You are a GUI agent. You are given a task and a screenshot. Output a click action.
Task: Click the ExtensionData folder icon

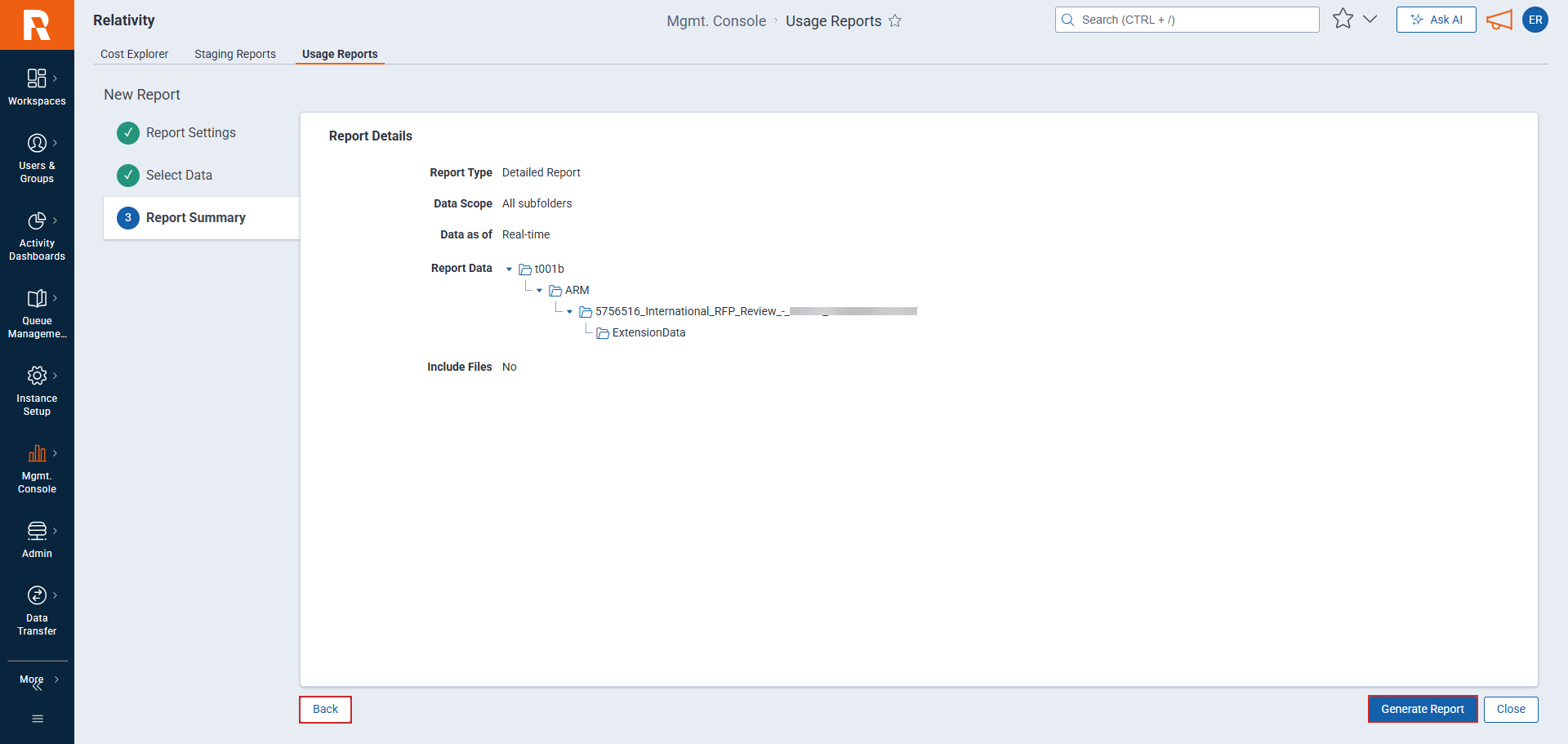[x=603, y=333]
